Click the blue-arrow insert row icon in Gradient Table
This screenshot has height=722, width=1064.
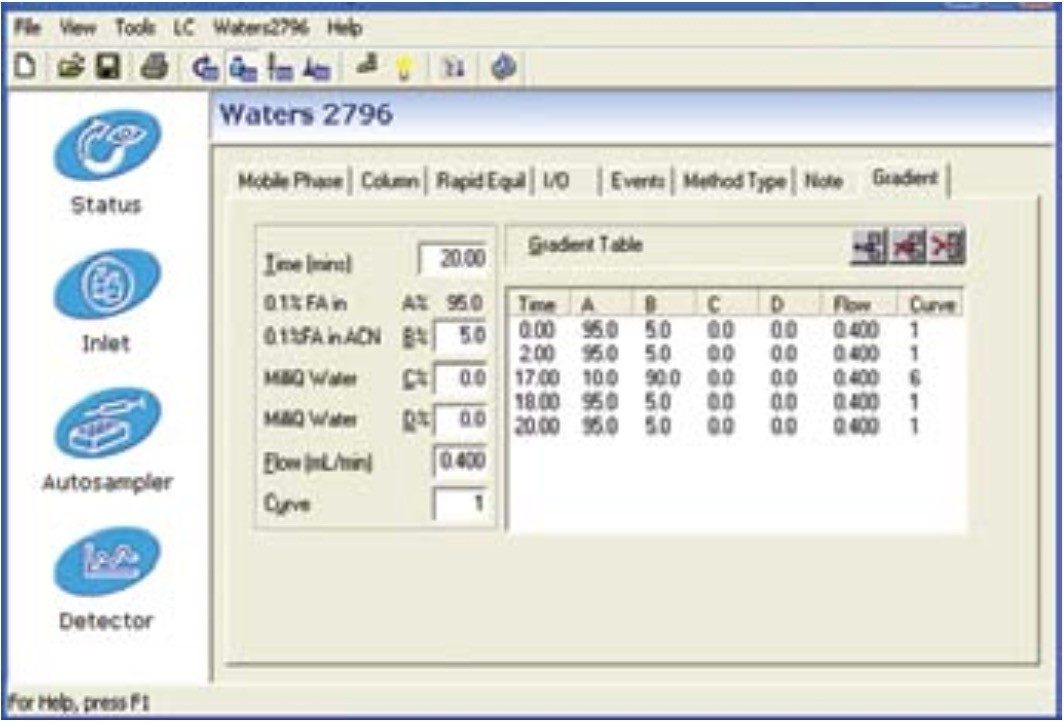[869, 247]
